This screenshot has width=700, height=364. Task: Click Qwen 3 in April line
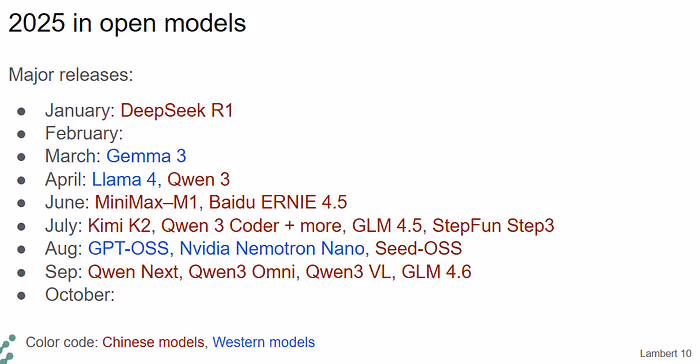pyautogui.click(x=198, y=180)
